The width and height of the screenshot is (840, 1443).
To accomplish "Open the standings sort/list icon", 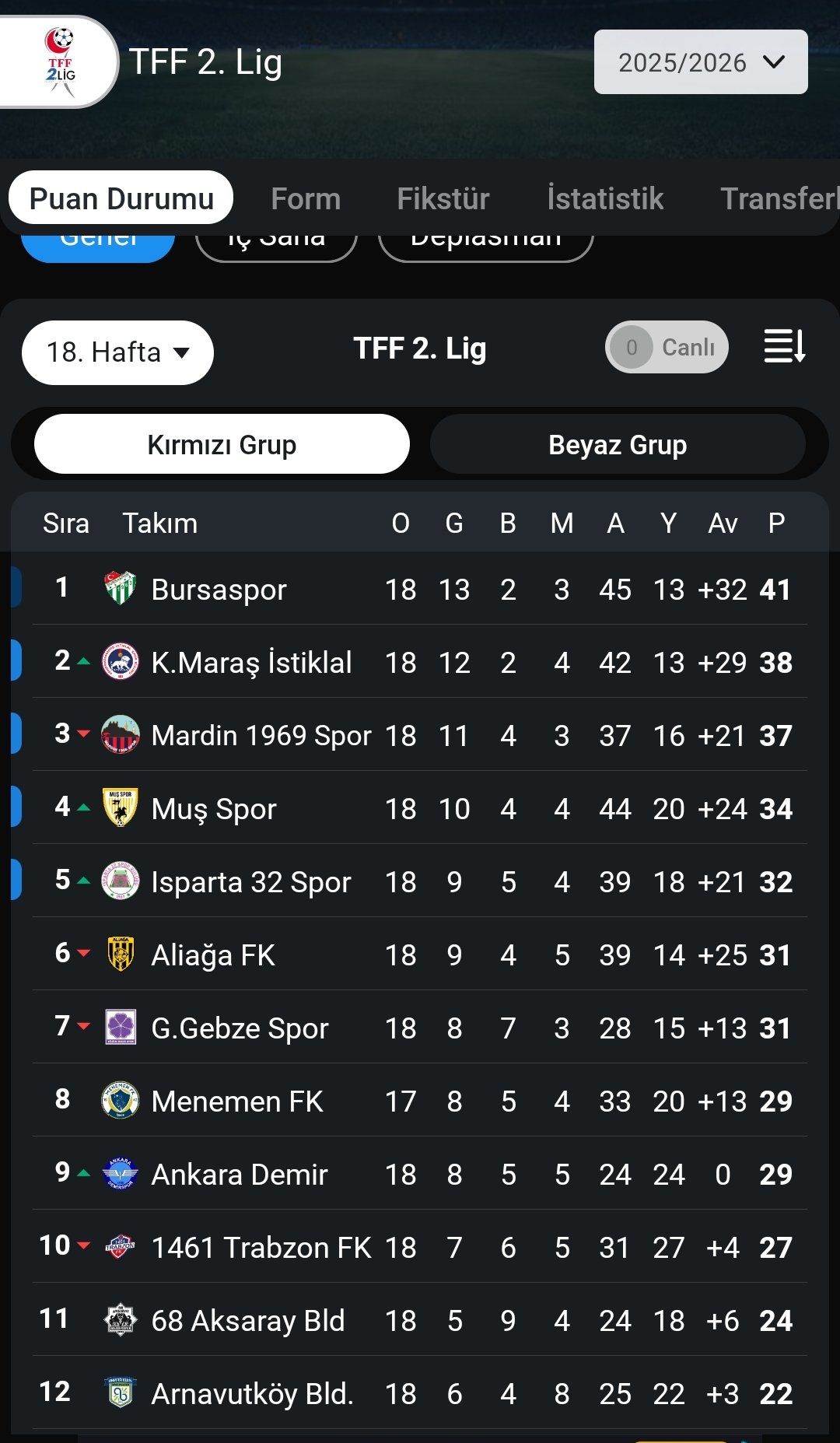I will [x=784, y=346].
